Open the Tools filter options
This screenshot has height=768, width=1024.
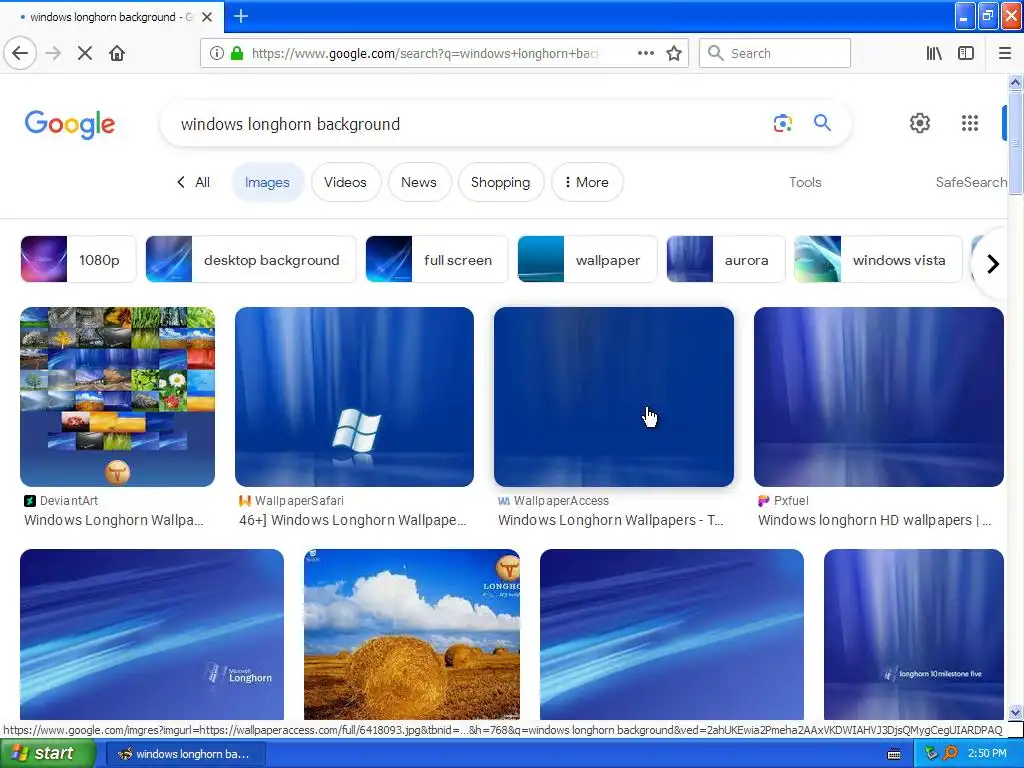pos(805,182)
